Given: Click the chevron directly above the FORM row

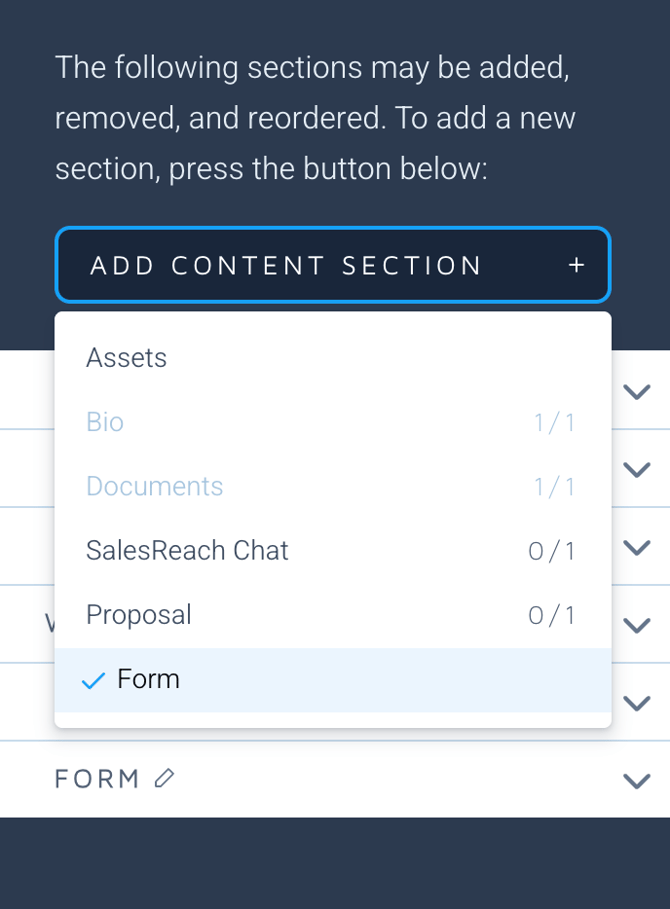Looking at the screenshot, I should click(636, 702).
